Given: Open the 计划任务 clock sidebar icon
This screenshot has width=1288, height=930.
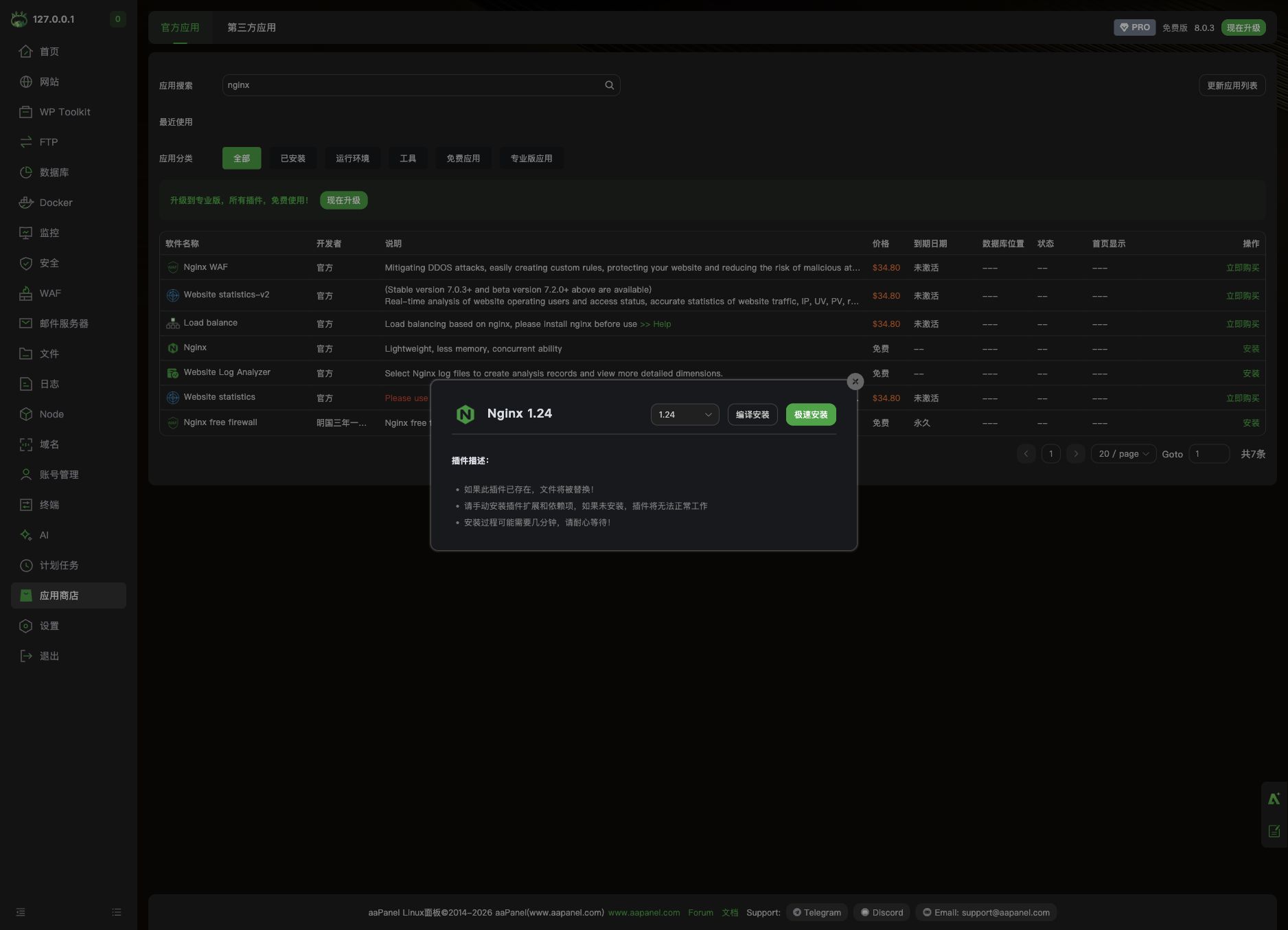Looking at the screenshot, I should tap(26, 565).
